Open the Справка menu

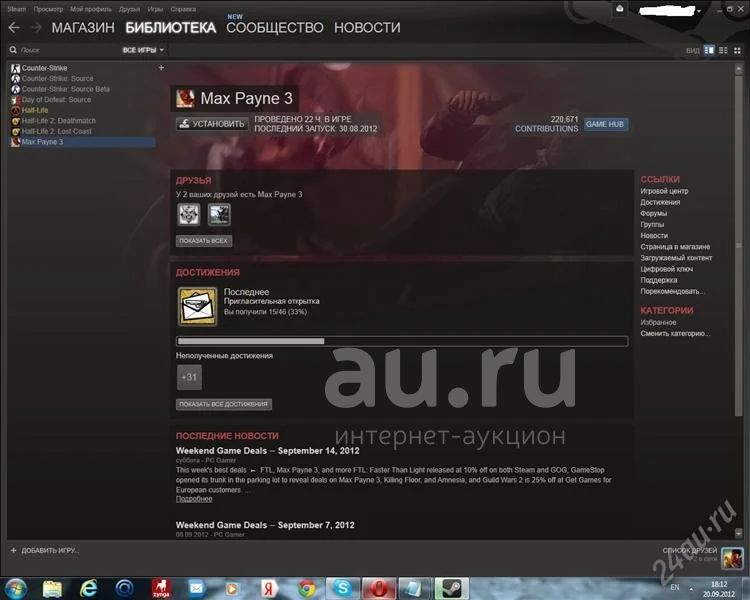pyautogui.click(x=183, y=9)
